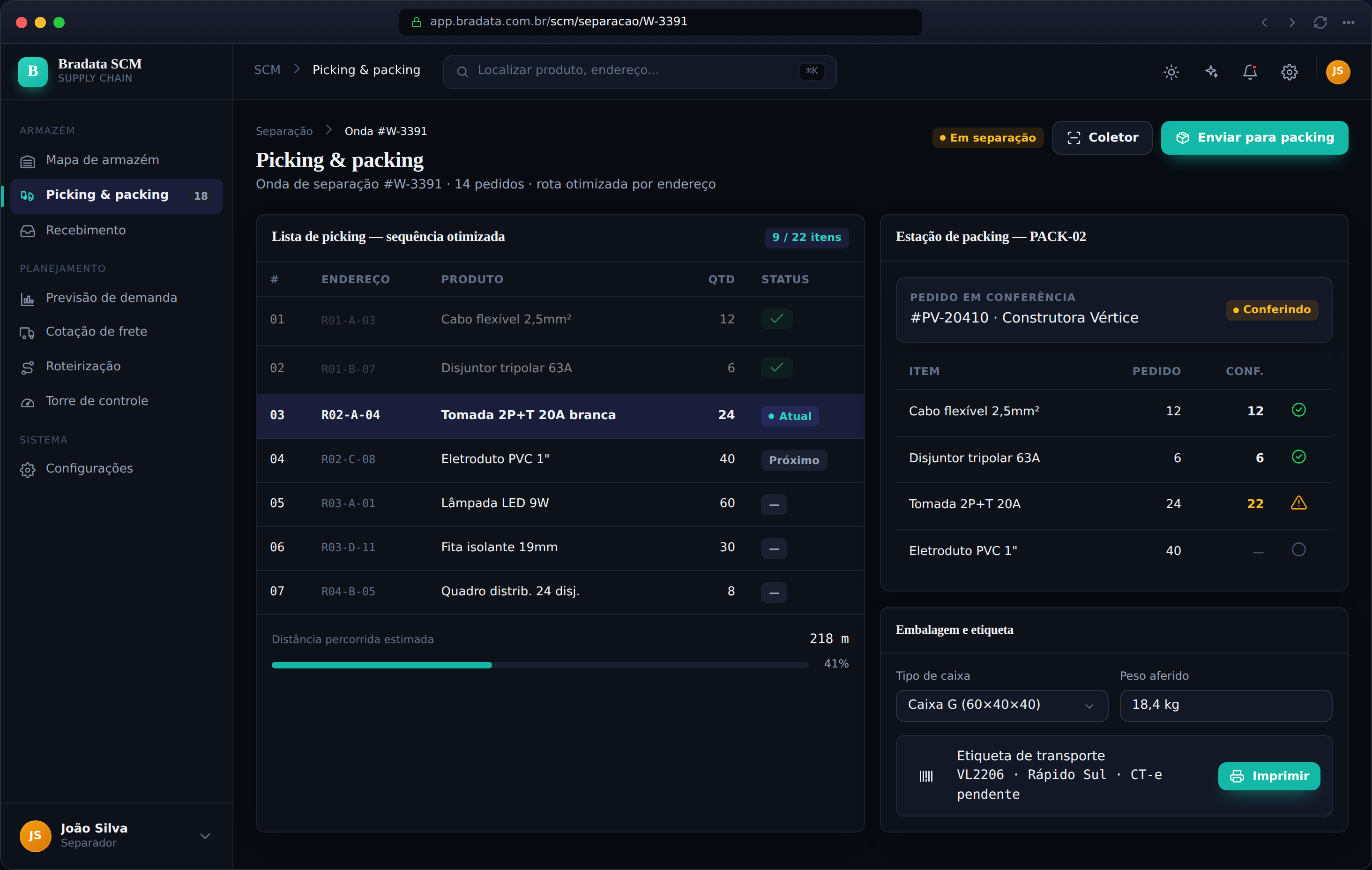Open the AI sparkles assistant icon
The height and width of the screenshot is (870, 1372).
point(1211,72)
